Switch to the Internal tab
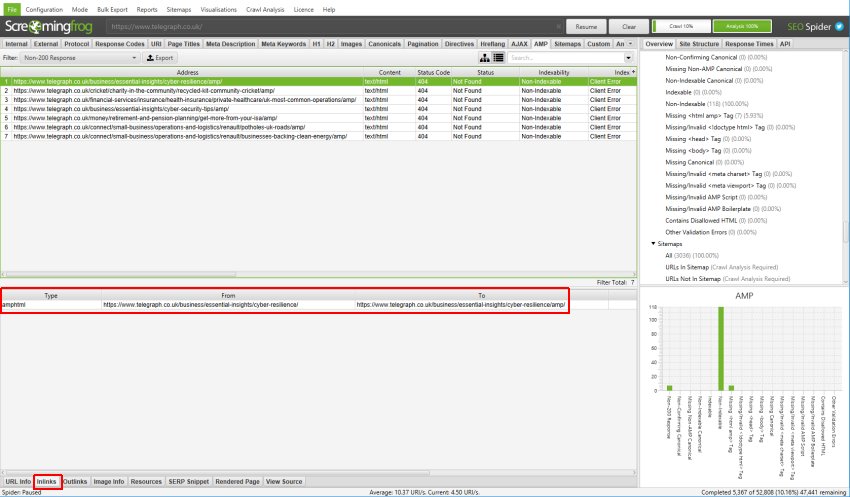Image resolution: width=850 pixels, height=497 pixels. click(16, 44)
